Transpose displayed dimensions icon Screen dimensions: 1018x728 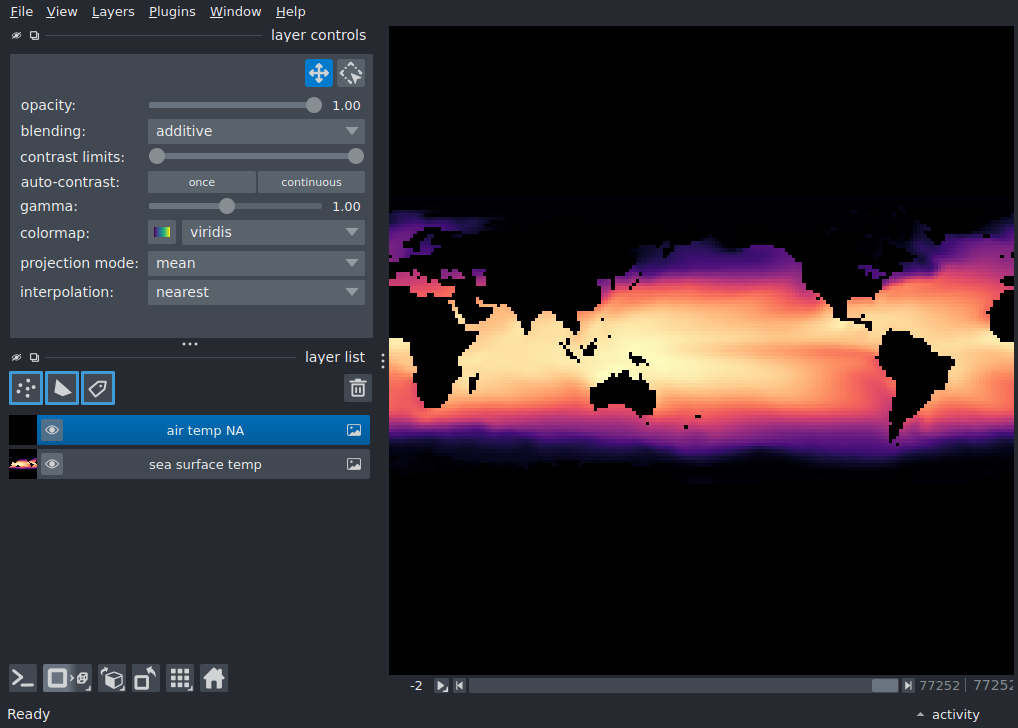[x=145, y=679]
